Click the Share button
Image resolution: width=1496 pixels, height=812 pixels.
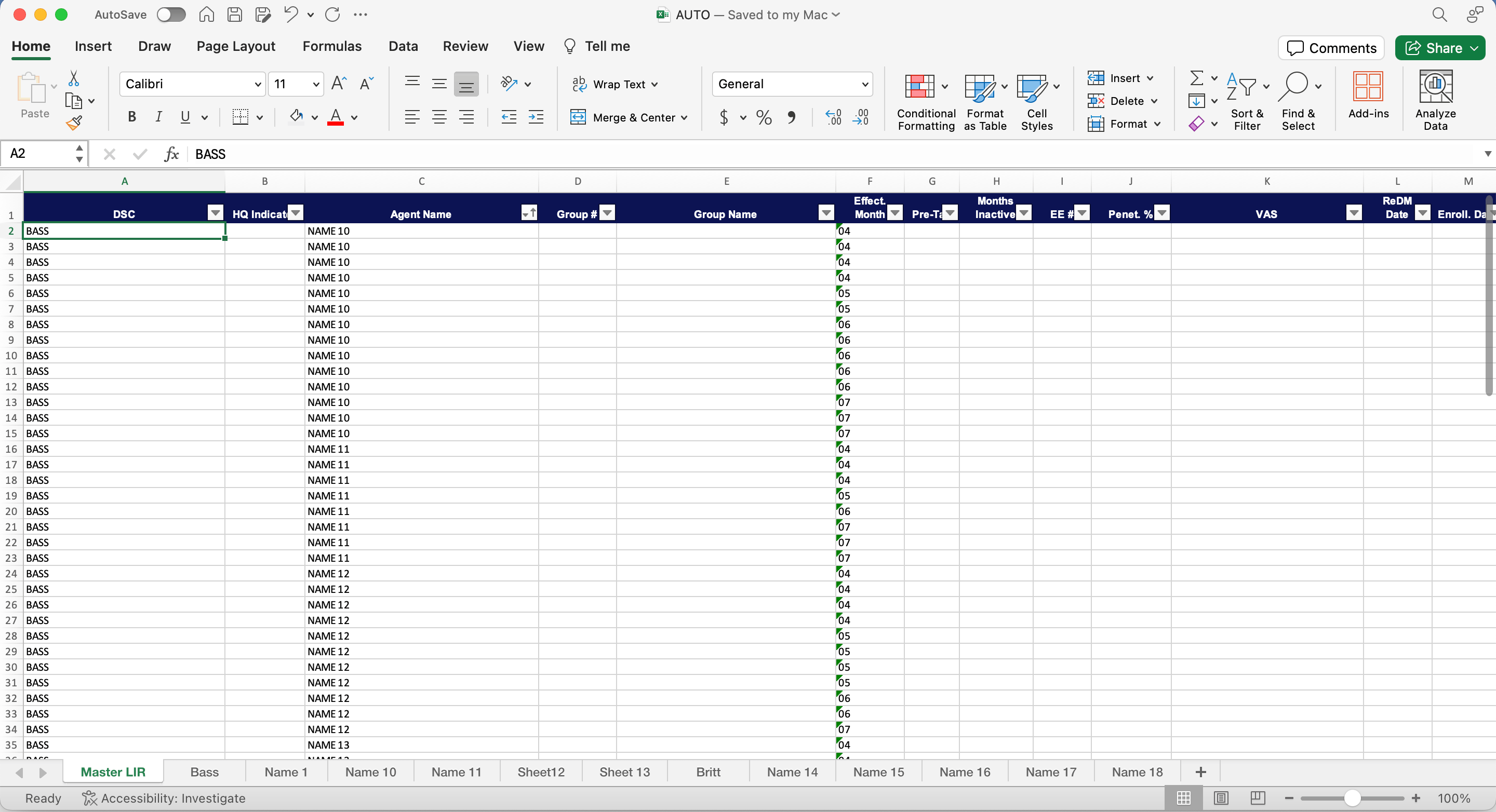[1434, 48]
